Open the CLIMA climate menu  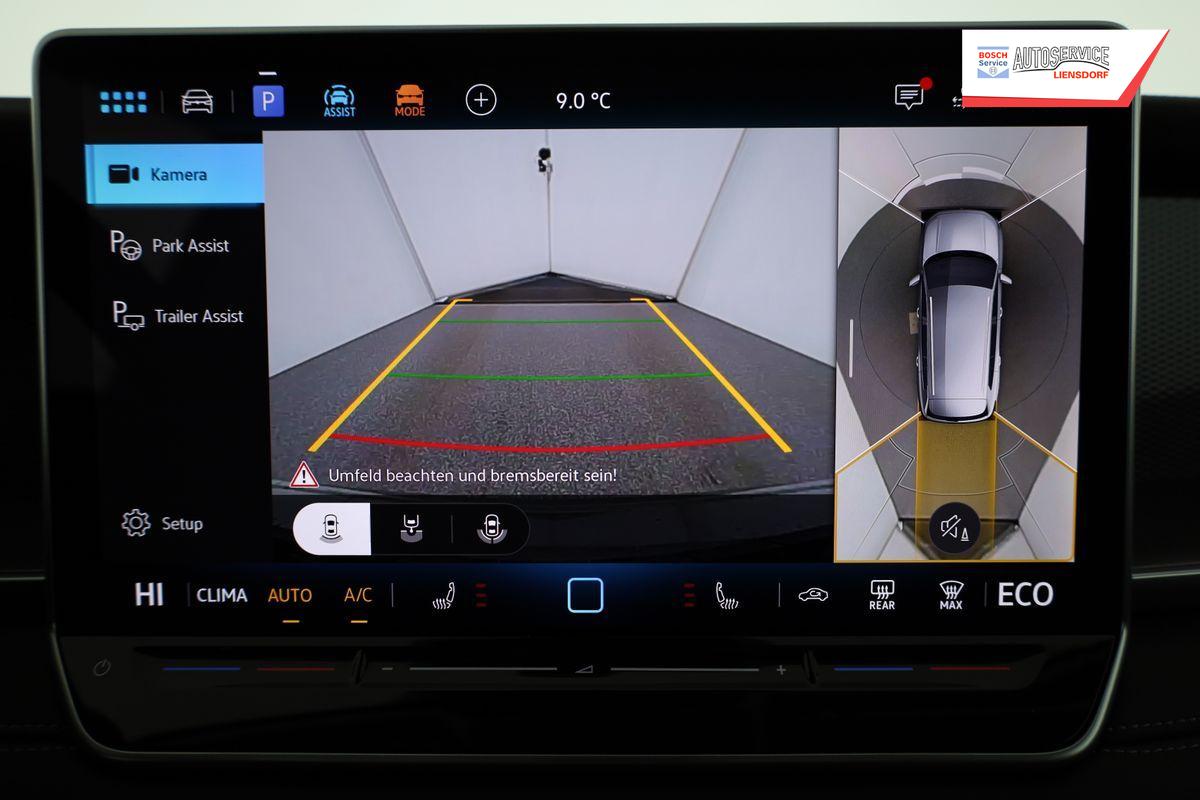(221, 596)
